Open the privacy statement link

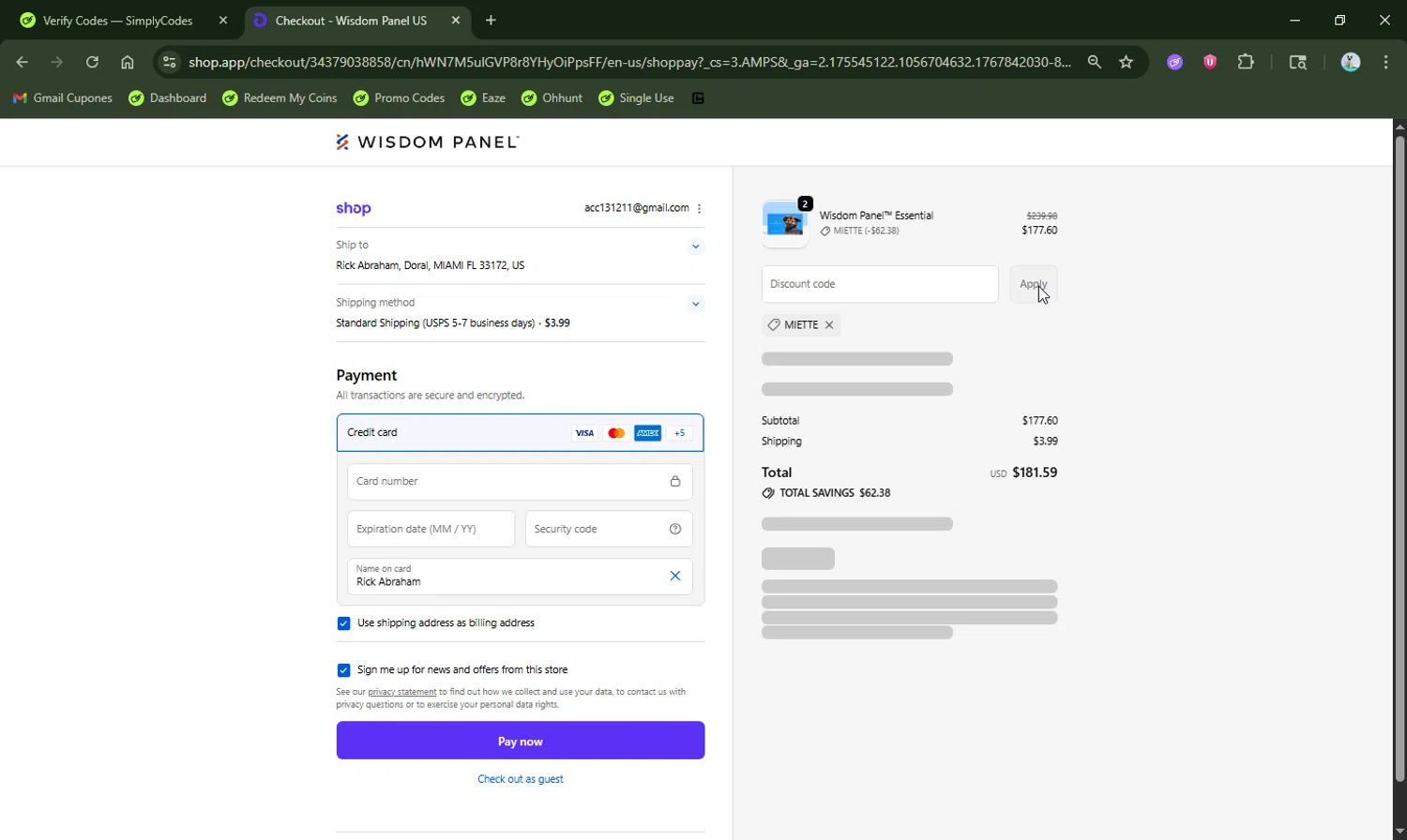[401, 692]
